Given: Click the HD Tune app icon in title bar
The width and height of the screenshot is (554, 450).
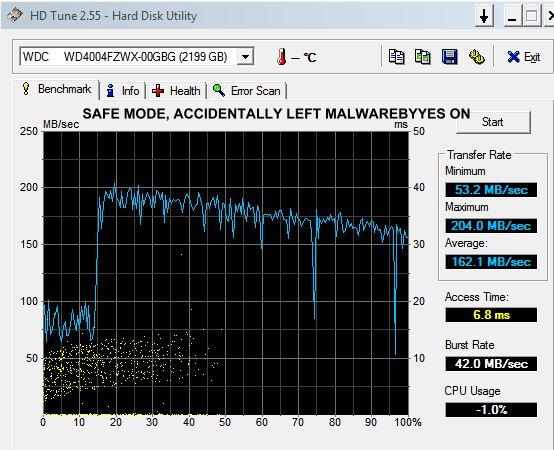Looking at the screenshot, I should click(x=15, y=15).
